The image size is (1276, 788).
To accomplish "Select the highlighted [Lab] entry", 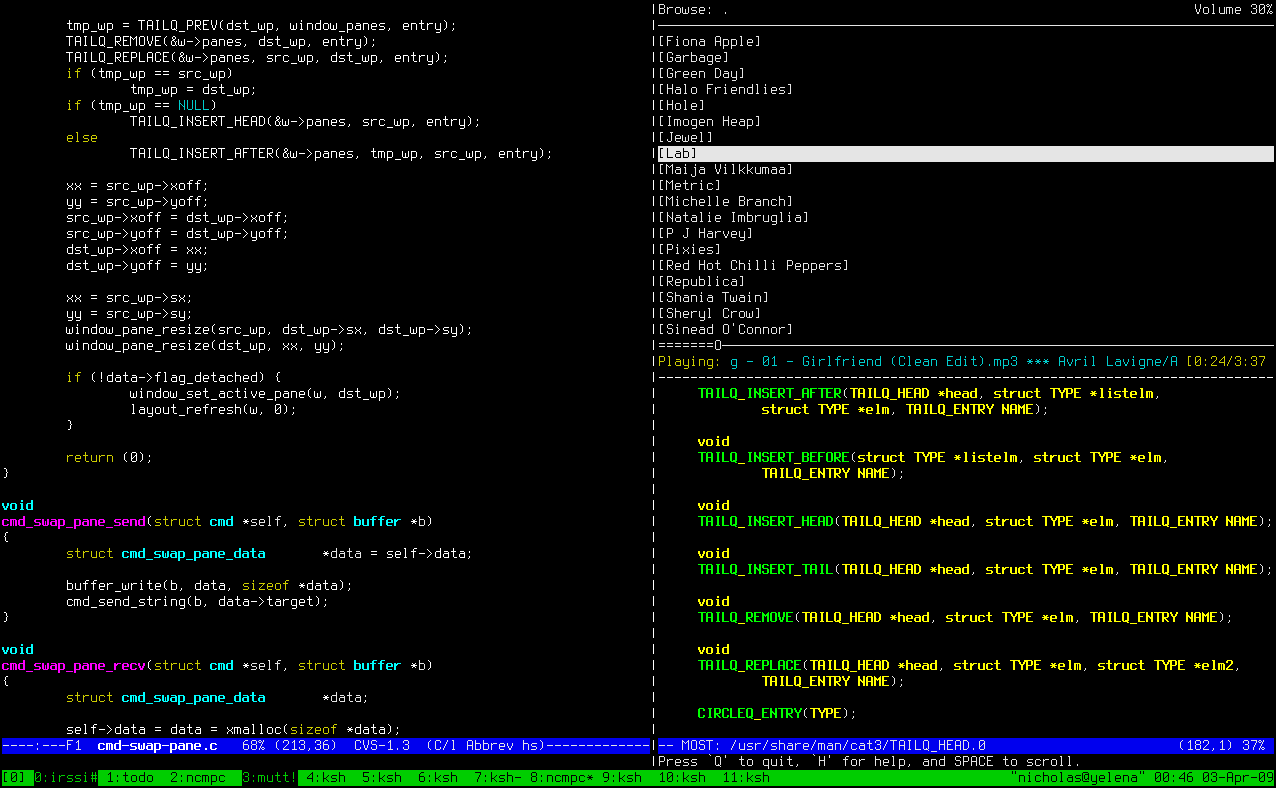I will [677, 153].
